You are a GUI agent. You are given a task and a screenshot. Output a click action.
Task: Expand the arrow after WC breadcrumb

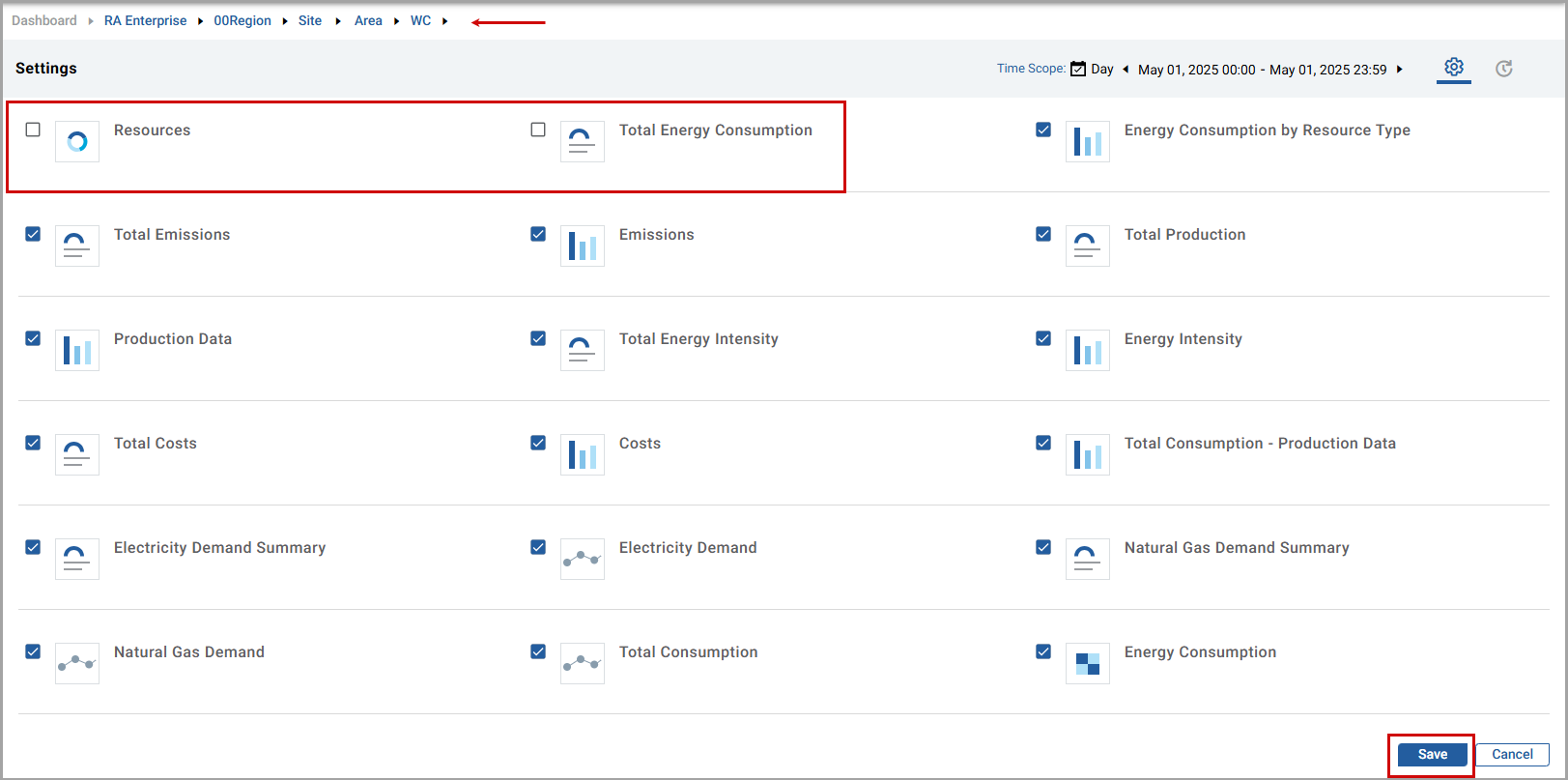(x=444, y=21)
